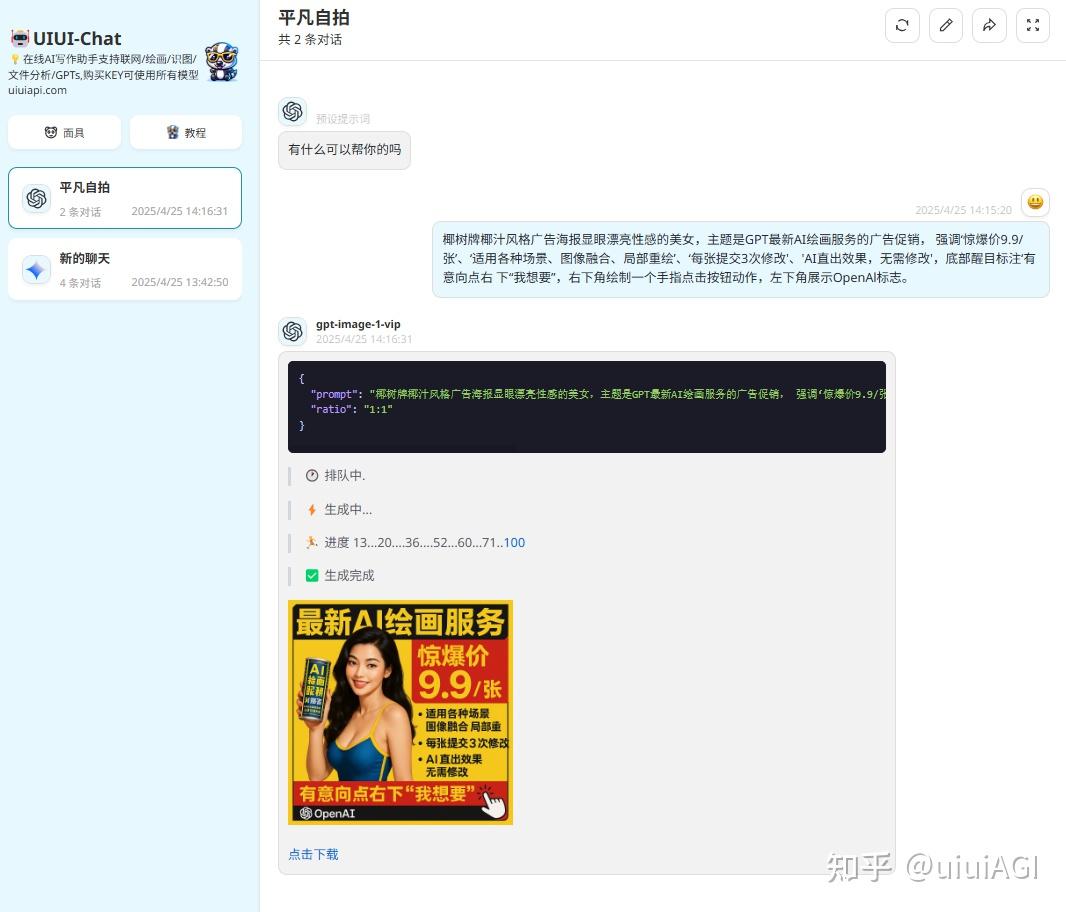This screenshot has width=1066, height=912.
Task: Click the 面具 button
Action: click(63, 131)
